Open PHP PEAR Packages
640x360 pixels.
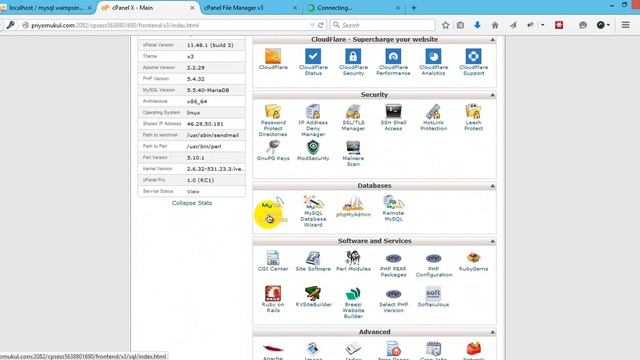click(x=393, y=264)
